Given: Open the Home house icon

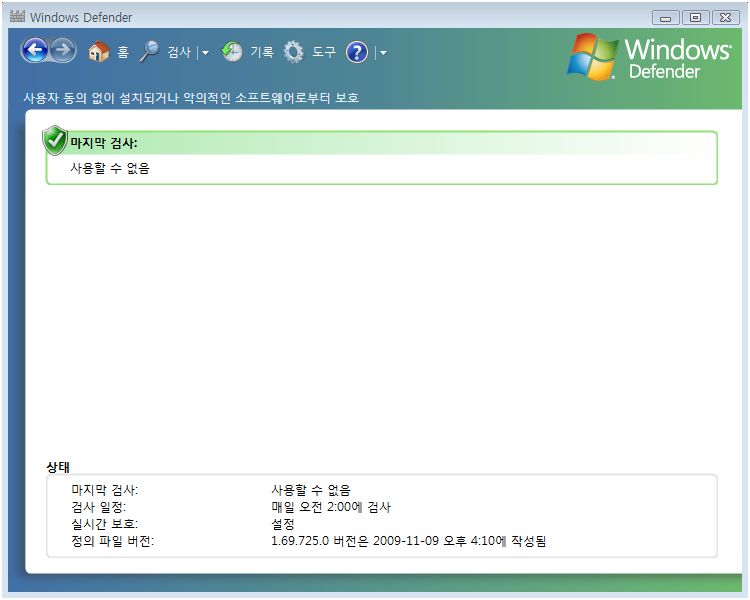Looking at the screenshot, I should pyautogui.click(x=99, y=51).
